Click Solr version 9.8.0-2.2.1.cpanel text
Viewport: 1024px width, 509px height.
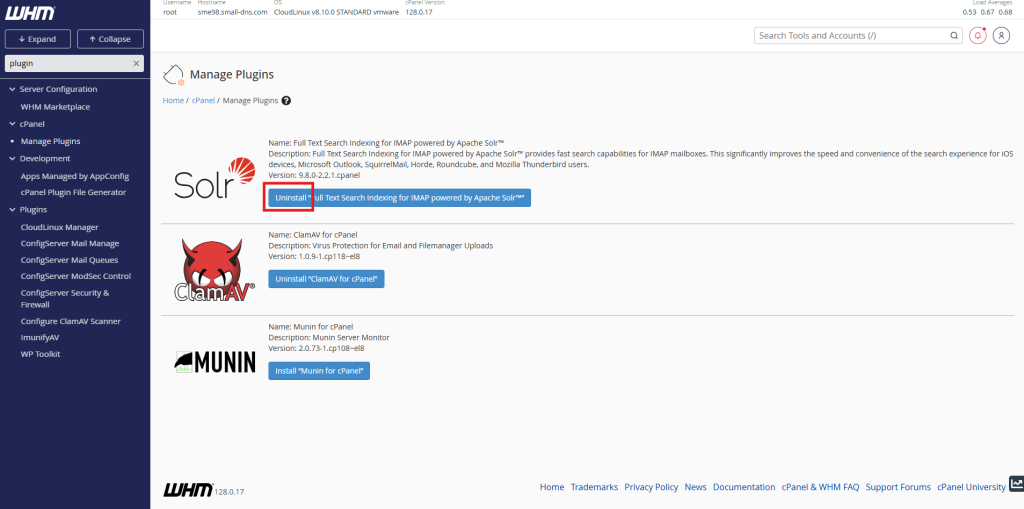point(314,175)
